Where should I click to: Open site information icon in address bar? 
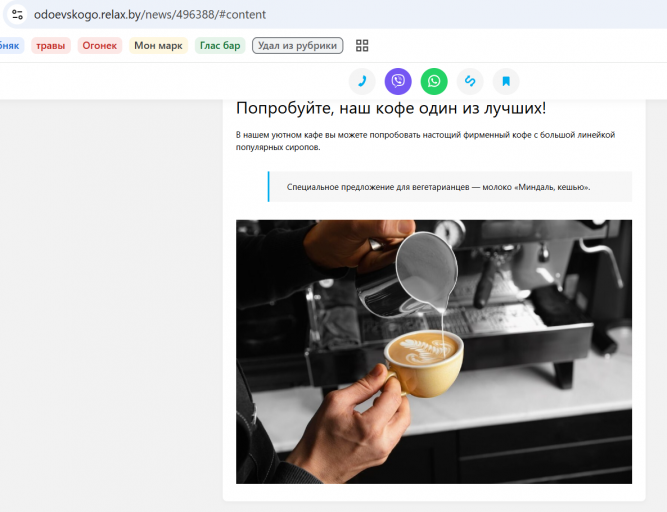click(x=17, y=14)
